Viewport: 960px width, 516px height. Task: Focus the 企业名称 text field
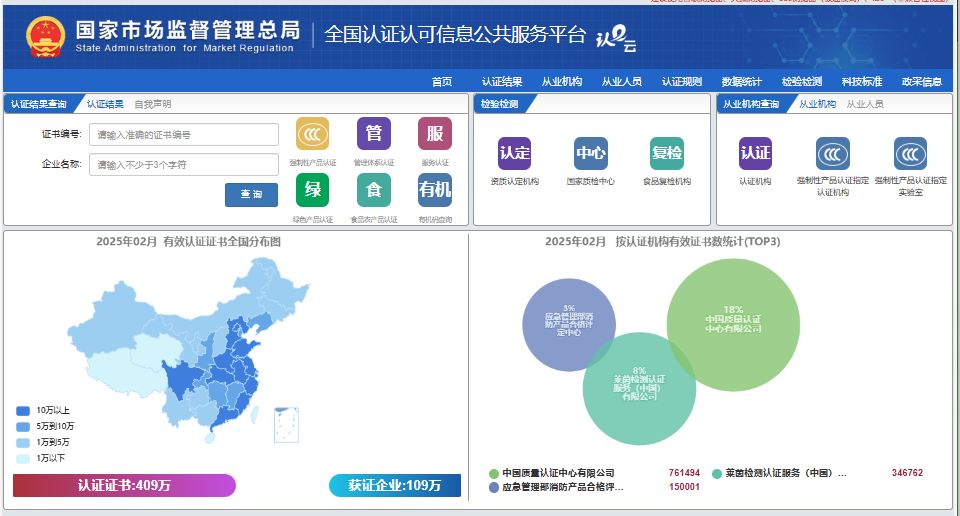click(x=184, y=165)
